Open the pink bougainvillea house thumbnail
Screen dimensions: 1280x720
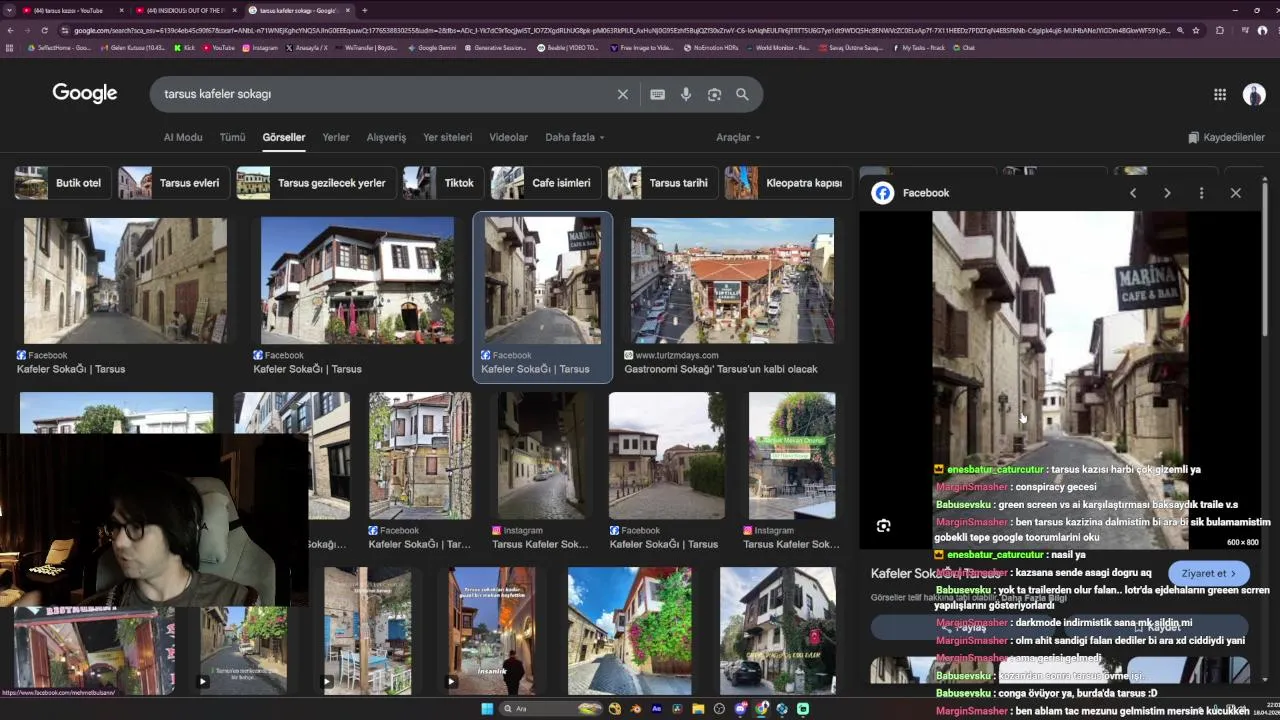point(629,631)
